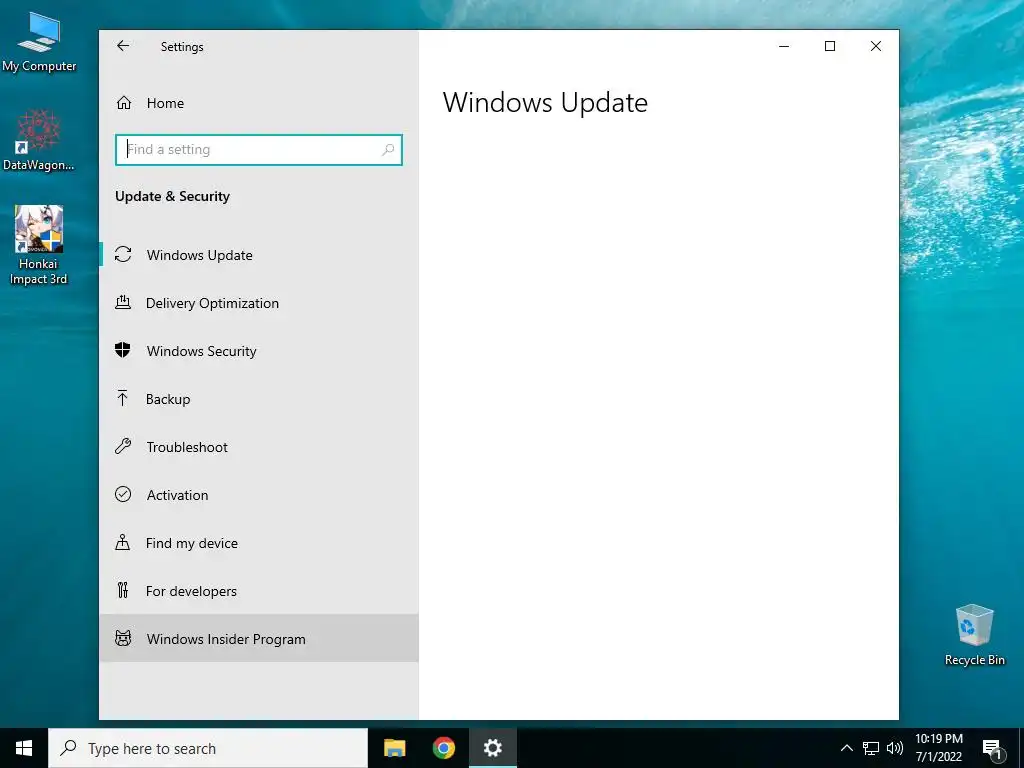Viewport: 1024px width, 768px height.
Task: Click the Find a setting search box
Action: [x=259, y=150]
